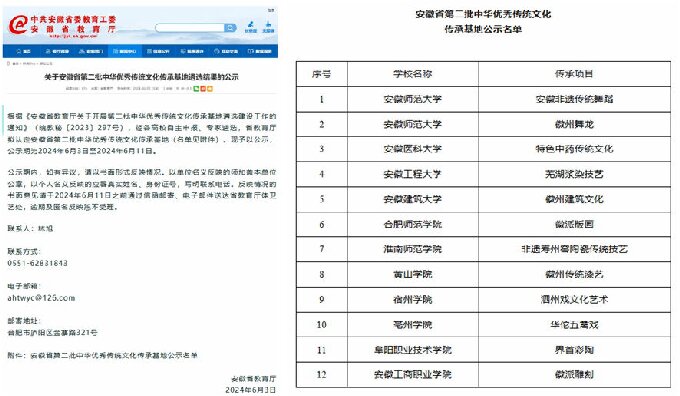
Task: Click the email address ahtwyc@126.com
Action: tap(41, 298)
